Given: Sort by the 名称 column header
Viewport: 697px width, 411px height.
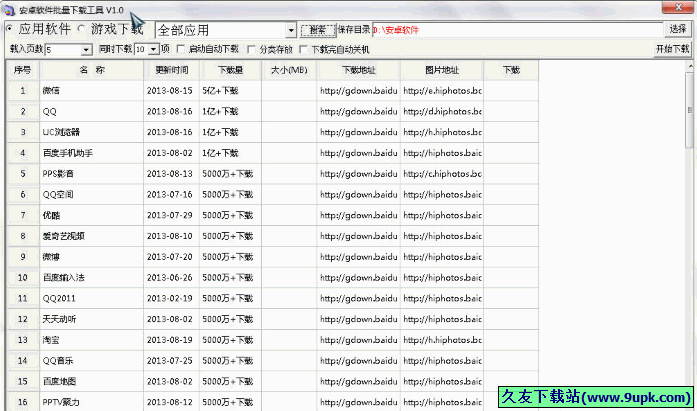Looking at the screenshot, I should click(92, 70).
